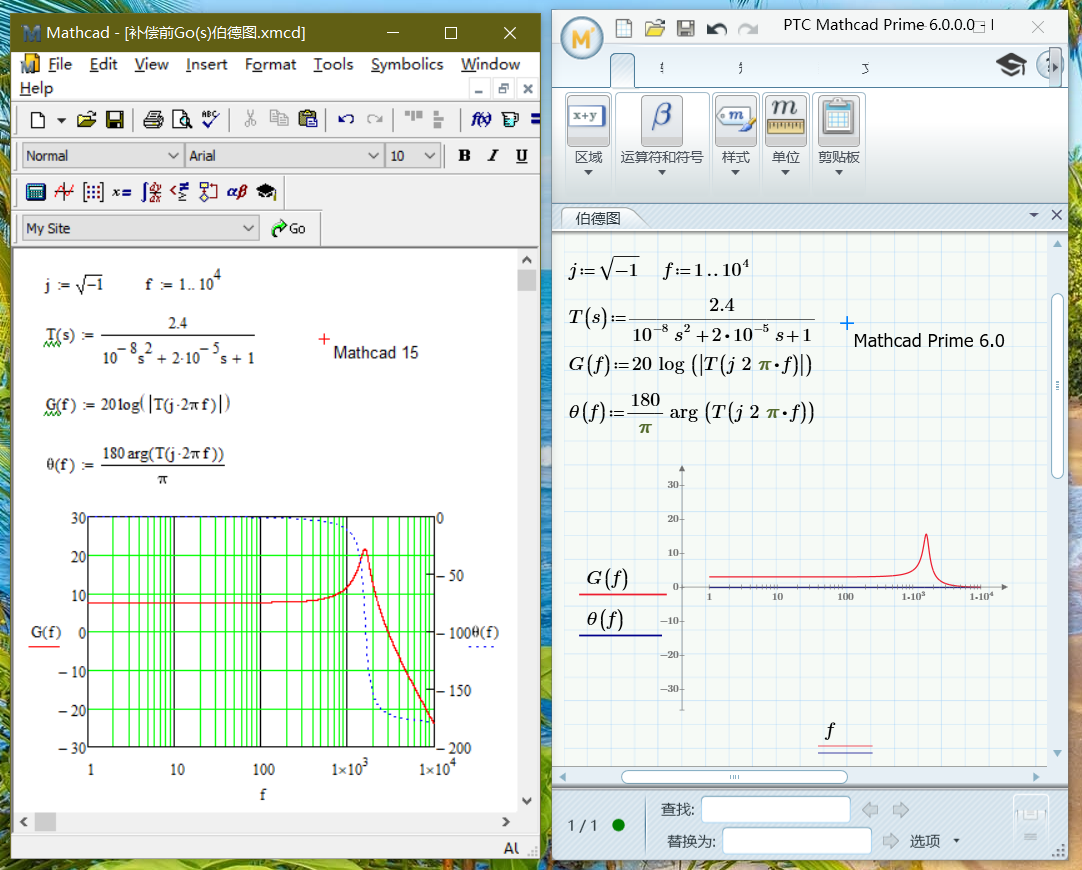The width and height of the screenshot is (1082, 870).
Task: Click Mathcad 15 horizontal scrollbar thumb
Action: point(46,822)
